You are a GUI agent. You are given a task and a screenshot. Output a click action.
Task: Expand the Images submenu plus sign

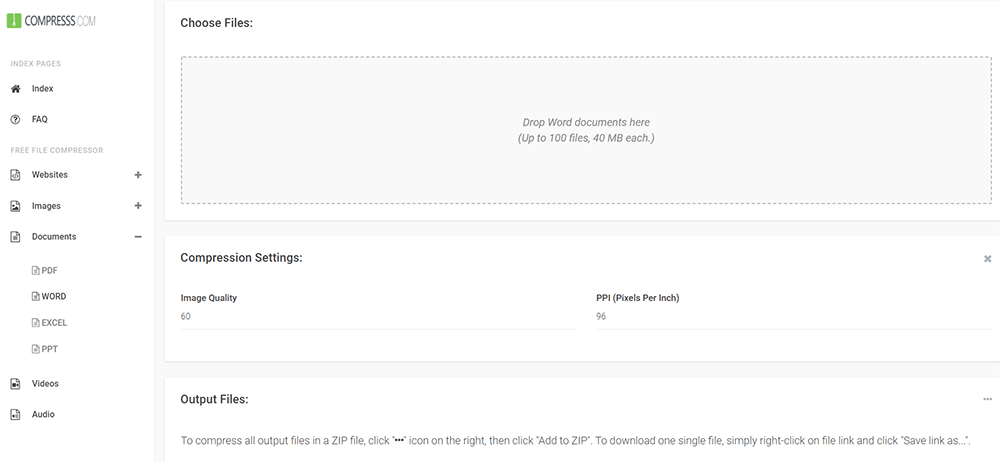(138, 206)
